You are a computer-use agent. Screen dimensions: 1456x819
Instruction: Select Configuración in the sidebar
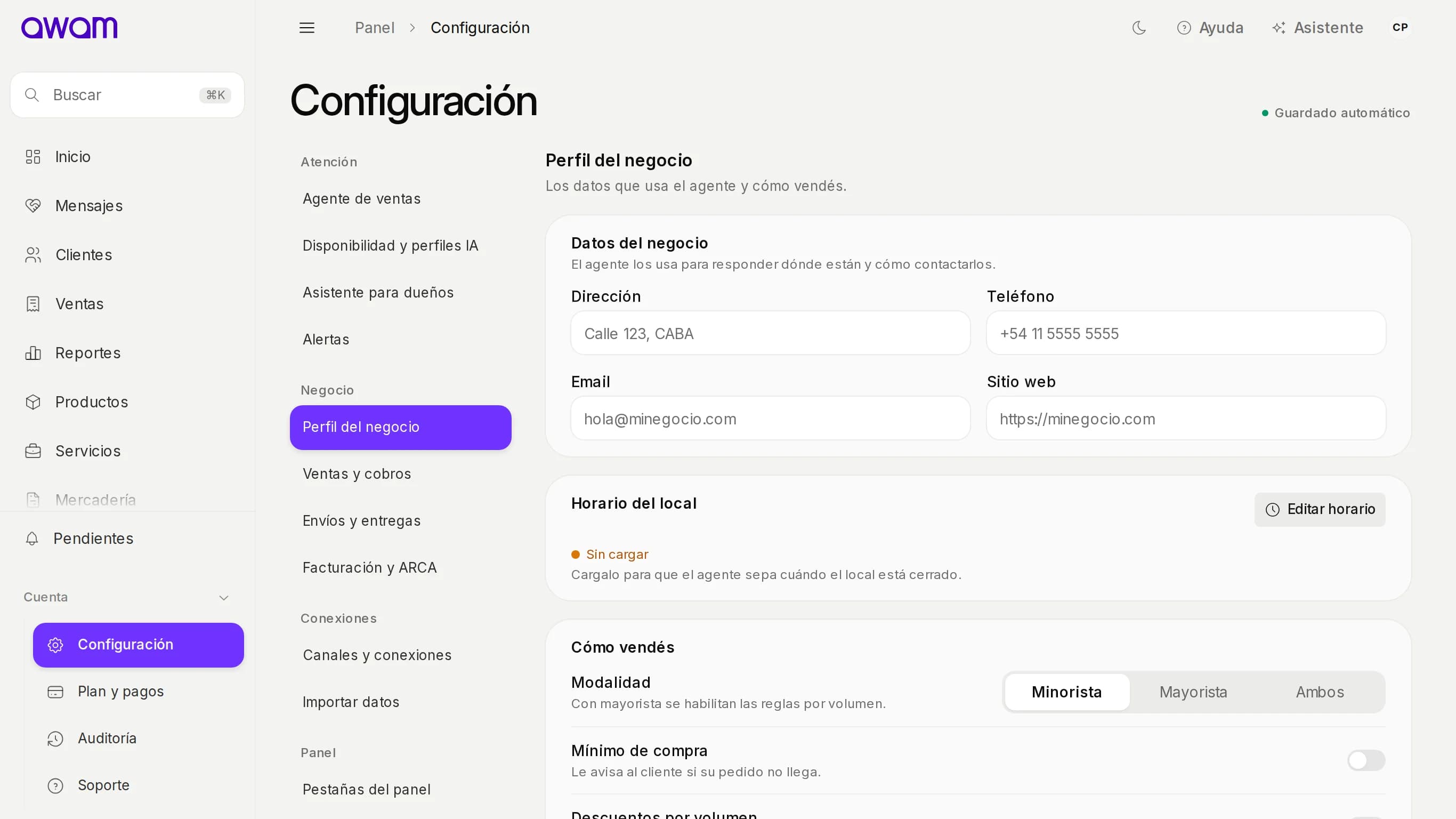click(x=139, y=645)
